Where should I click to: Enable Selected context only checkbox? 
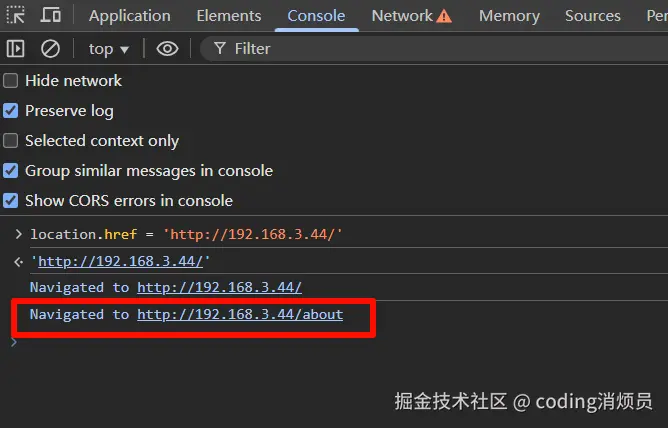[x=11, y=141]
